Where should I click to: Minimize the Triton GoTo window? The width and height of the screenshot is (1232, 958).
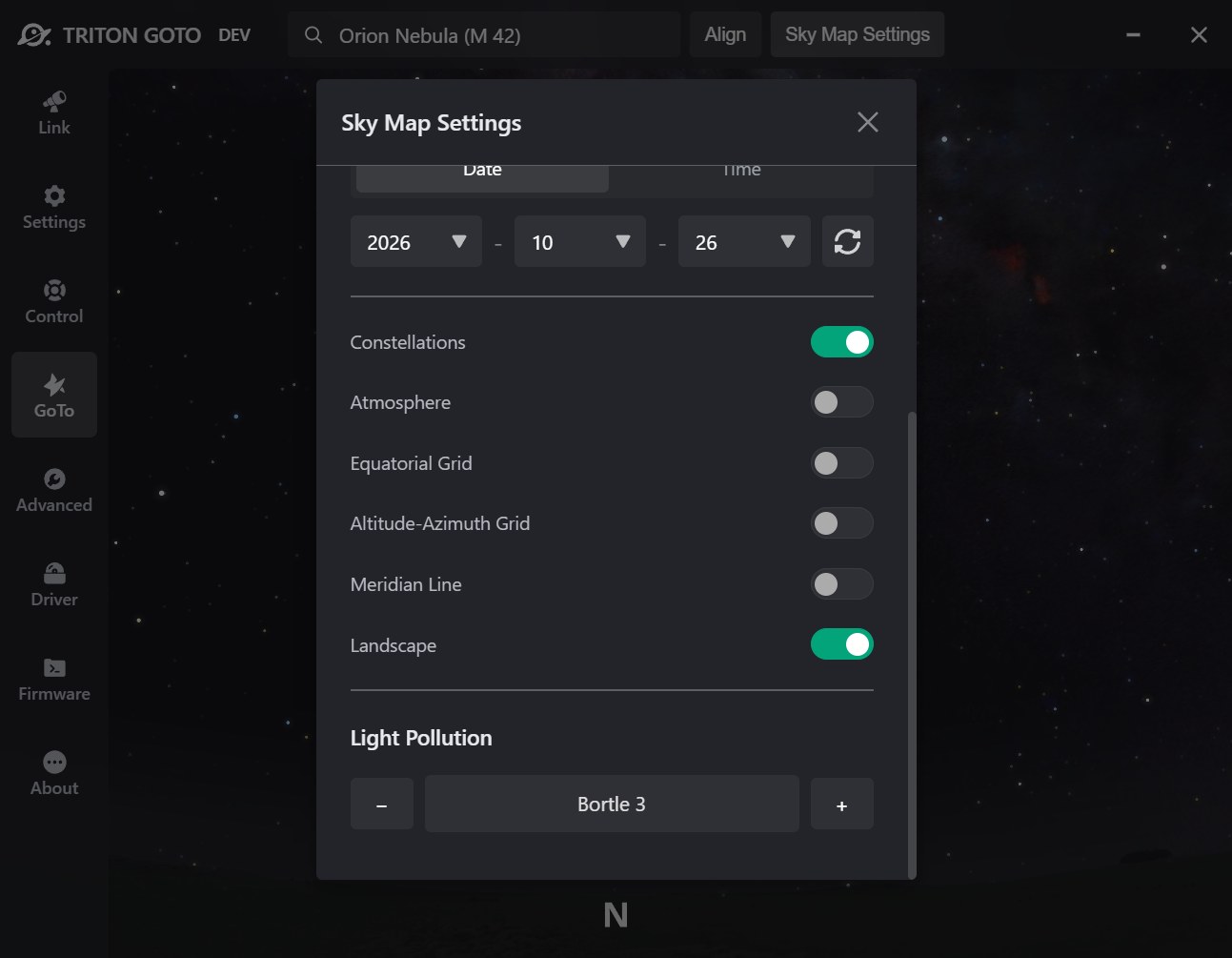1133,35
